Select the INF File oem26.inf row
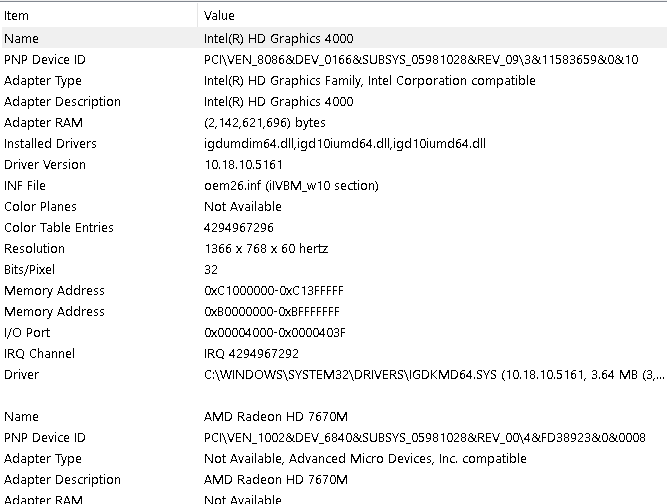667x504 pixels. point(334,185)
